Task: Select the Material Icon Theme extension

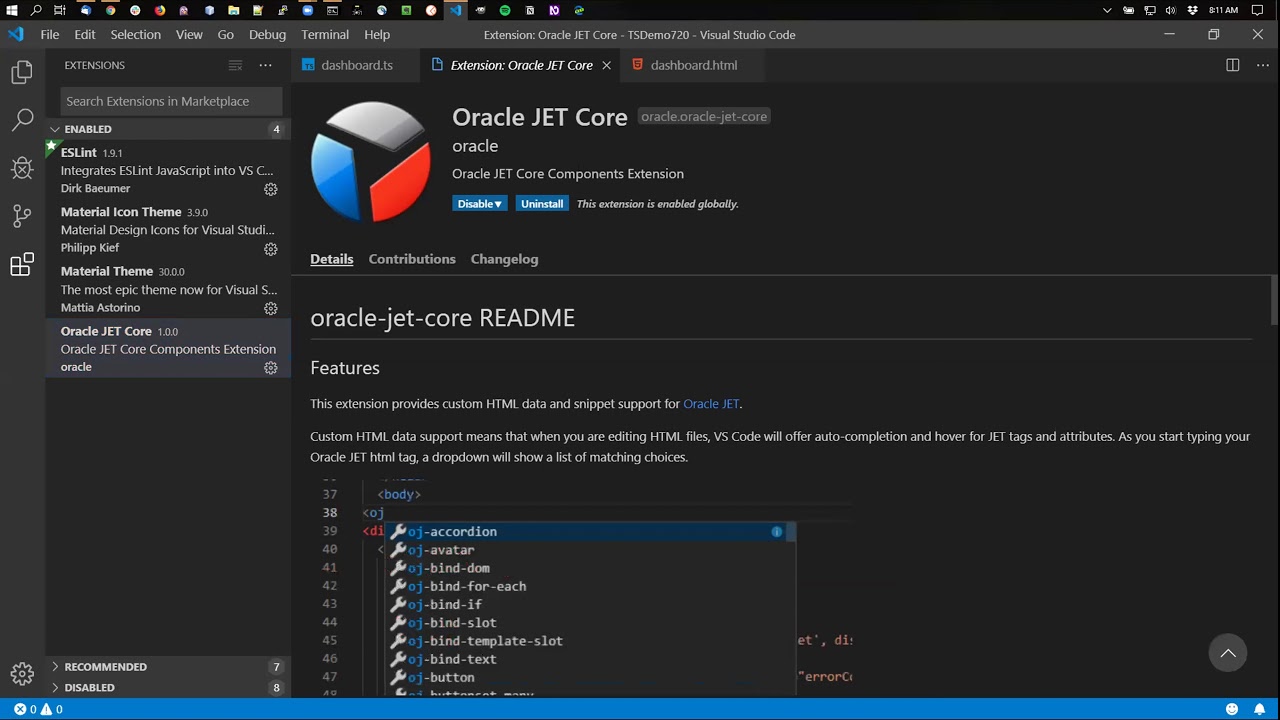Action: (168, 230)
